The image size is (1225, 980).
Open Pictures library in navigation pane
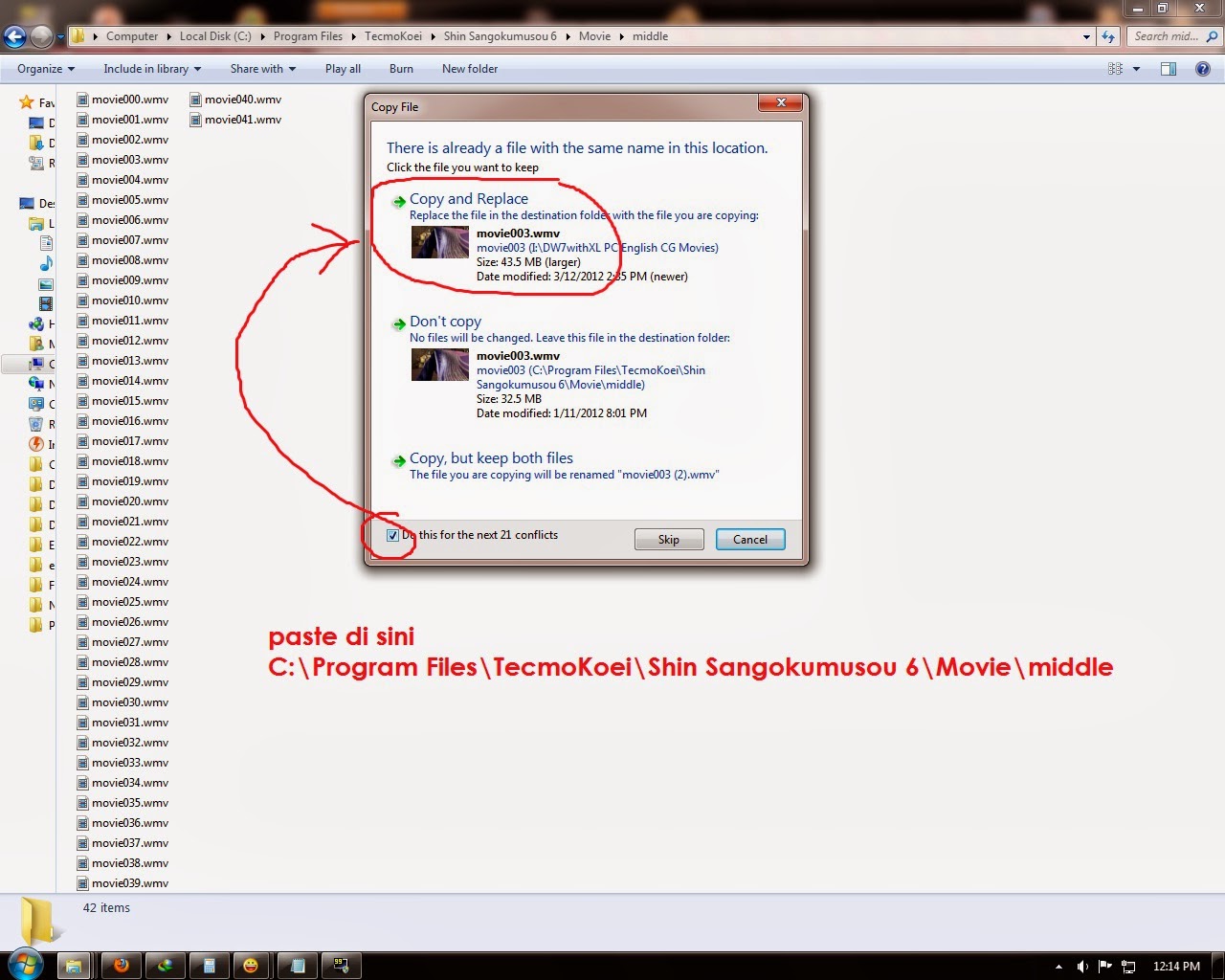(x=45, y=283)
